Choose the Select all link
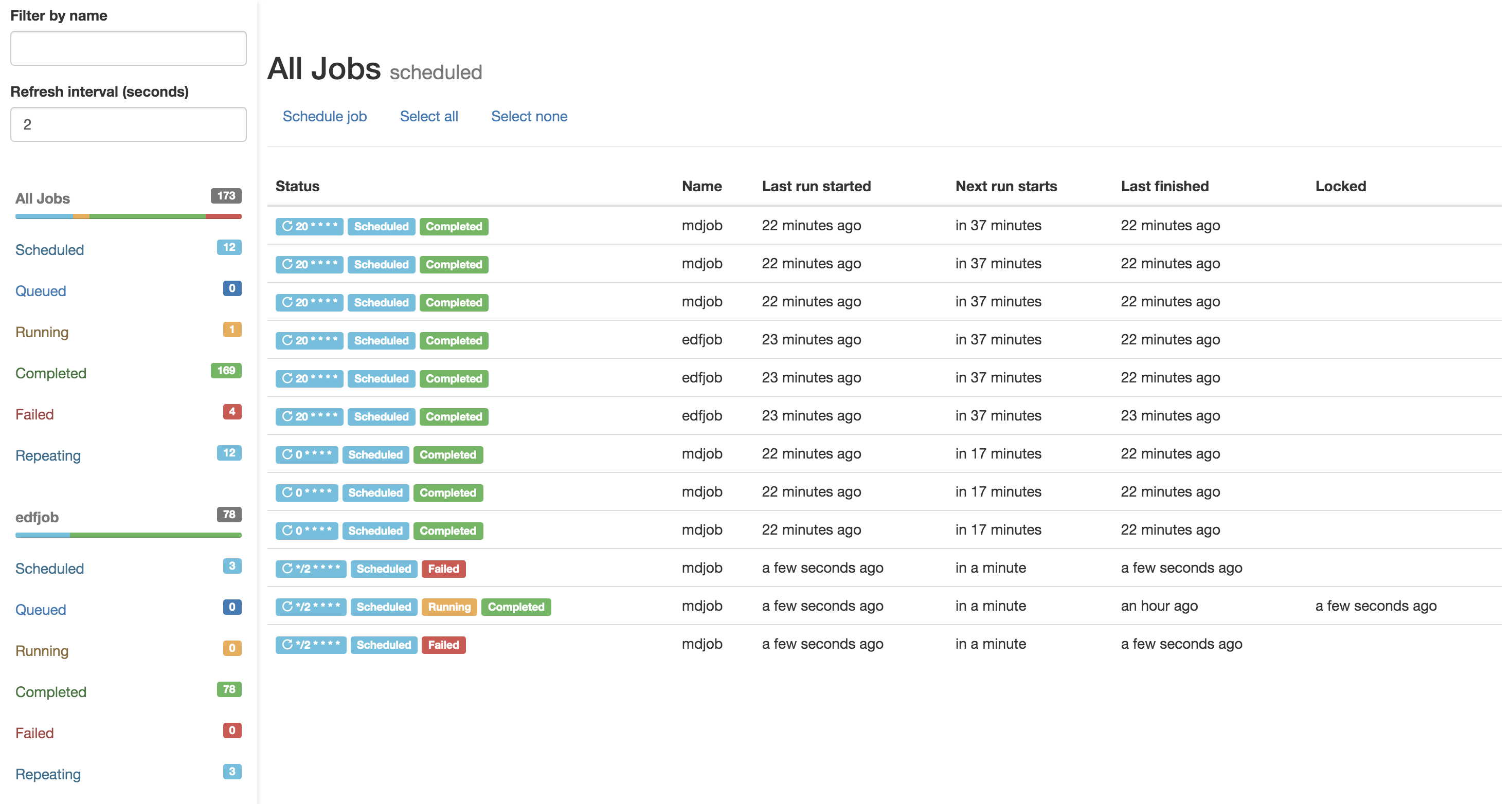The height and width of the screenshot is (804, 1512). click(428, 116)
